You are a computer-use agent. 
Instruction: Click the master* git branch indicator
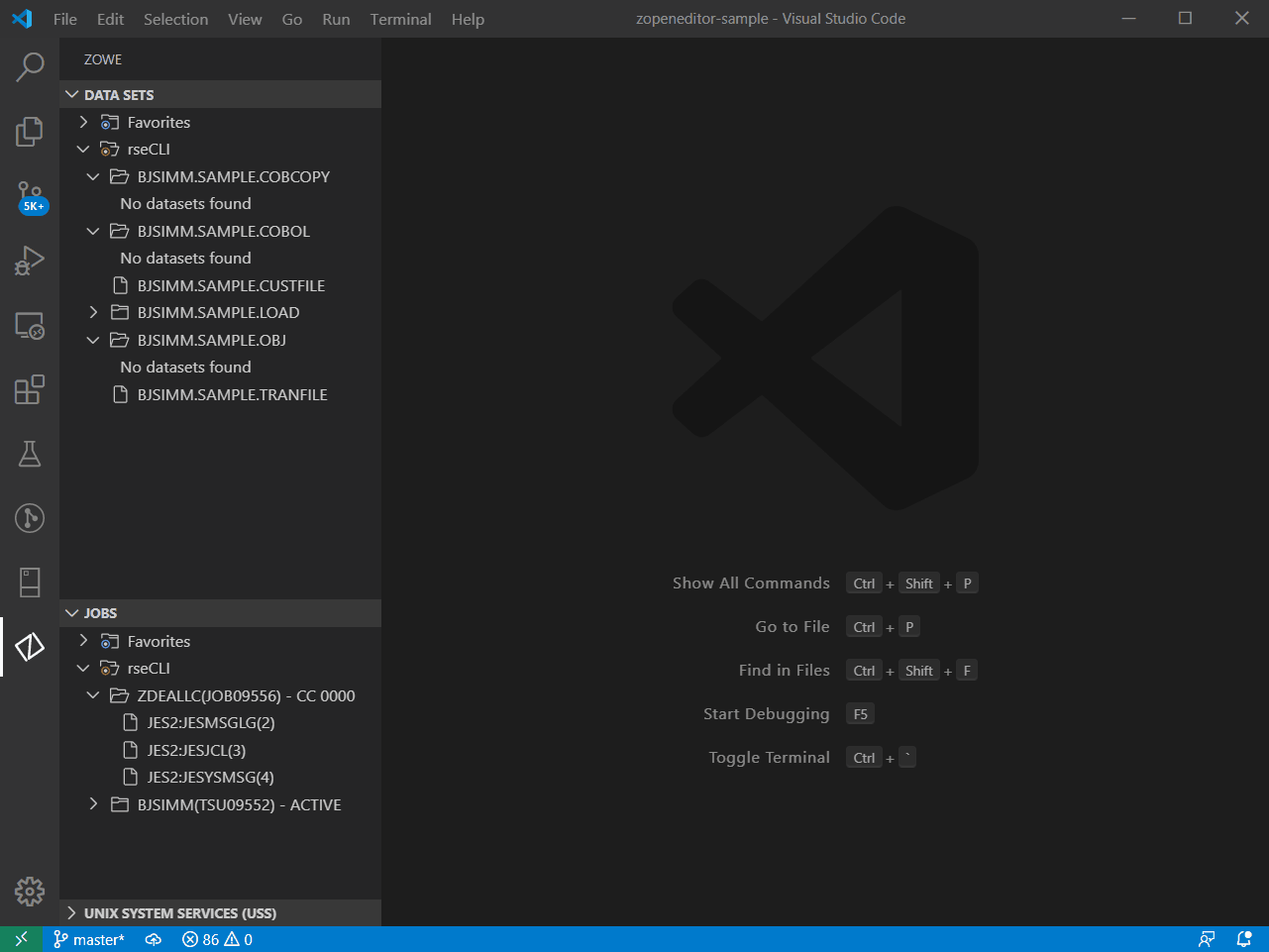pyautogui.click(x=89, y=939)
